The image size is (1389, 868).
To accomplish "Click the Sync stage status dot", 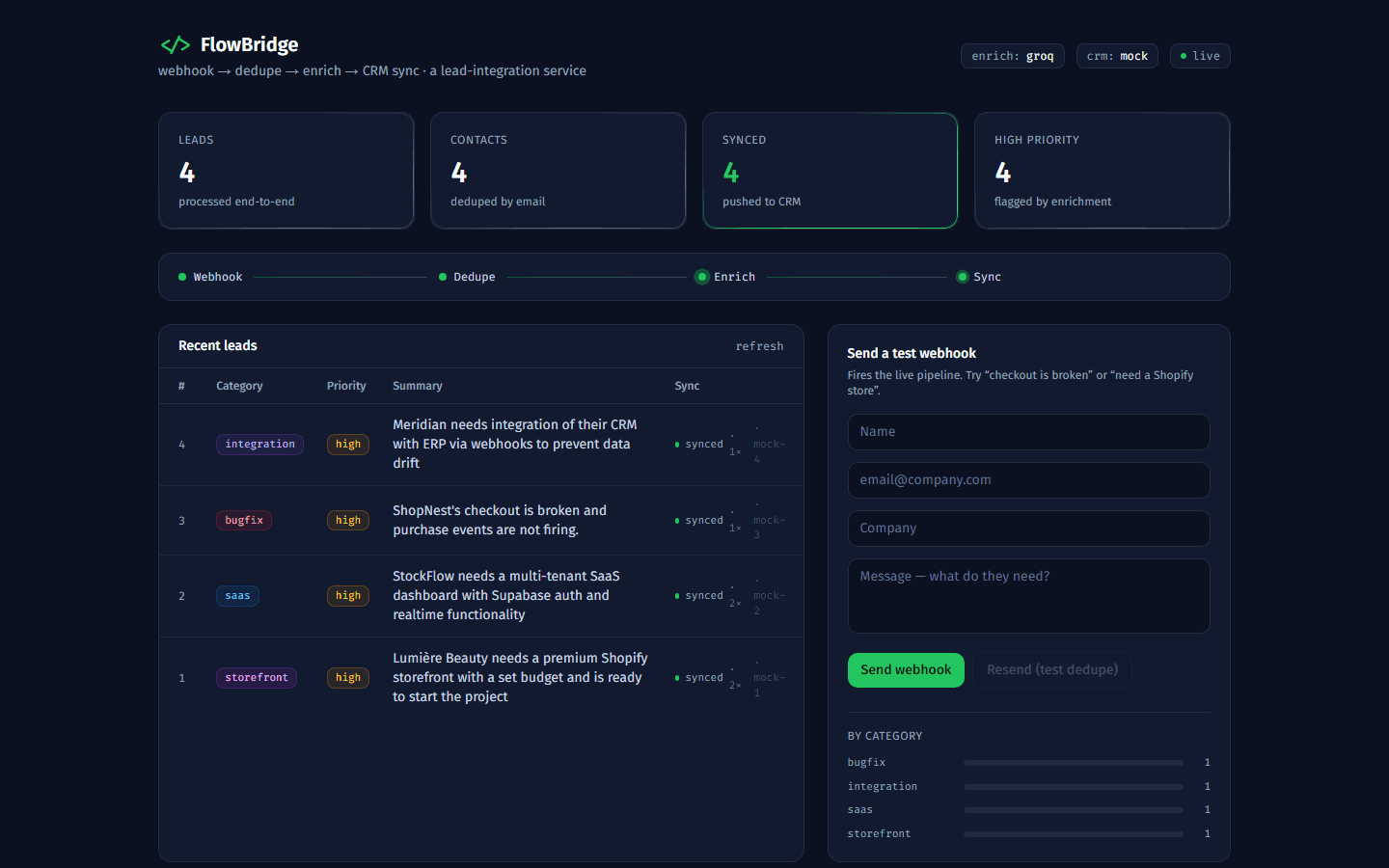I will pyautogui.click(x=962, y=277).
